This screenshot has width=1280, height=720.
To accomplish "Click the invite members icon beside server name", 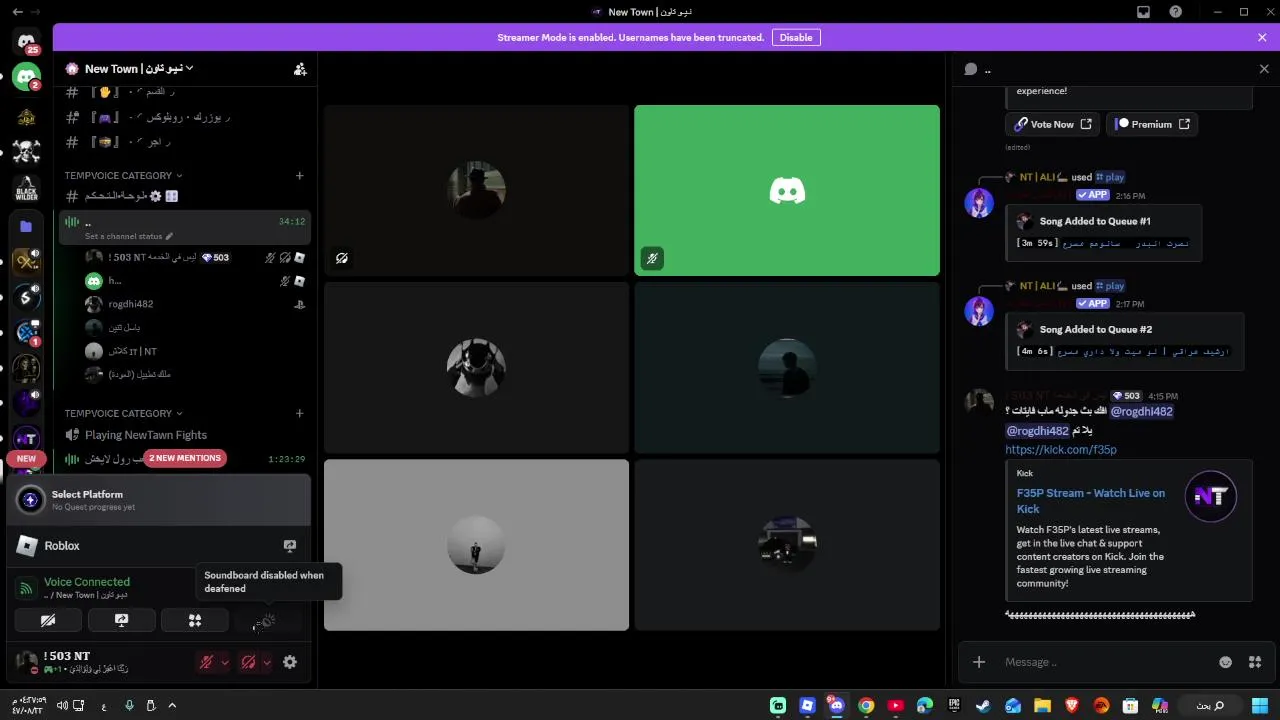I will (x=300, y=69).
